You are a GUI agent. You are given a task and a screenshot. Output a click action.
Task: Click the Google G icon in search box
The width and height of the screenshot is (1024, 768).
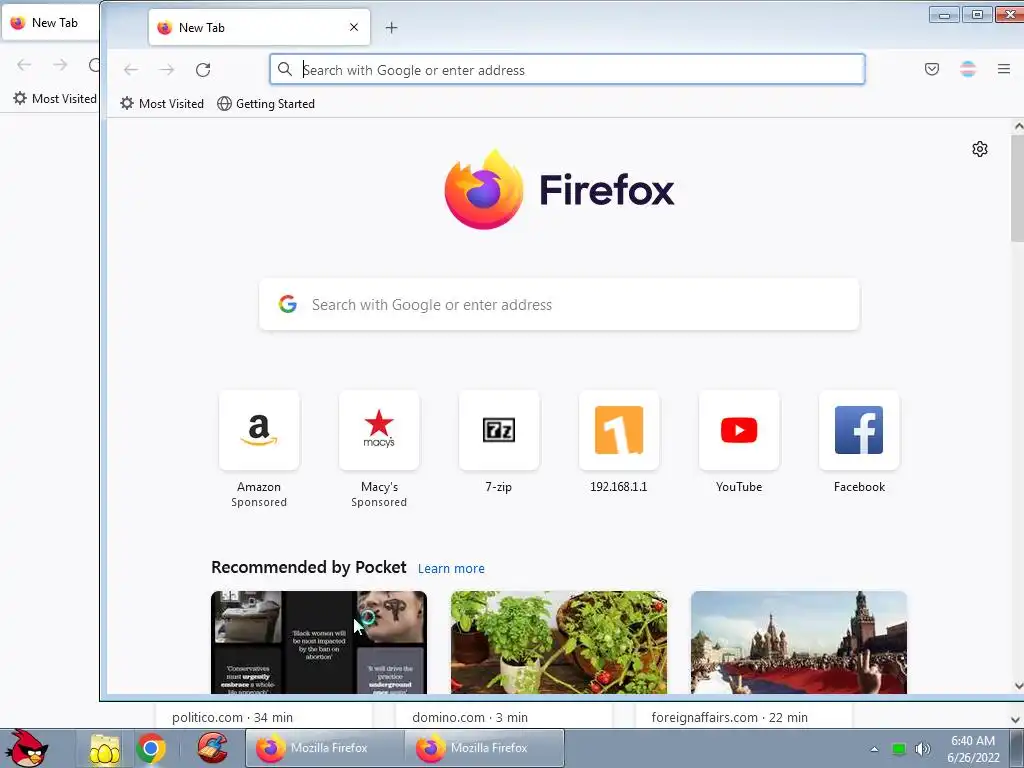pyautogui.click(x=288, y=304)
